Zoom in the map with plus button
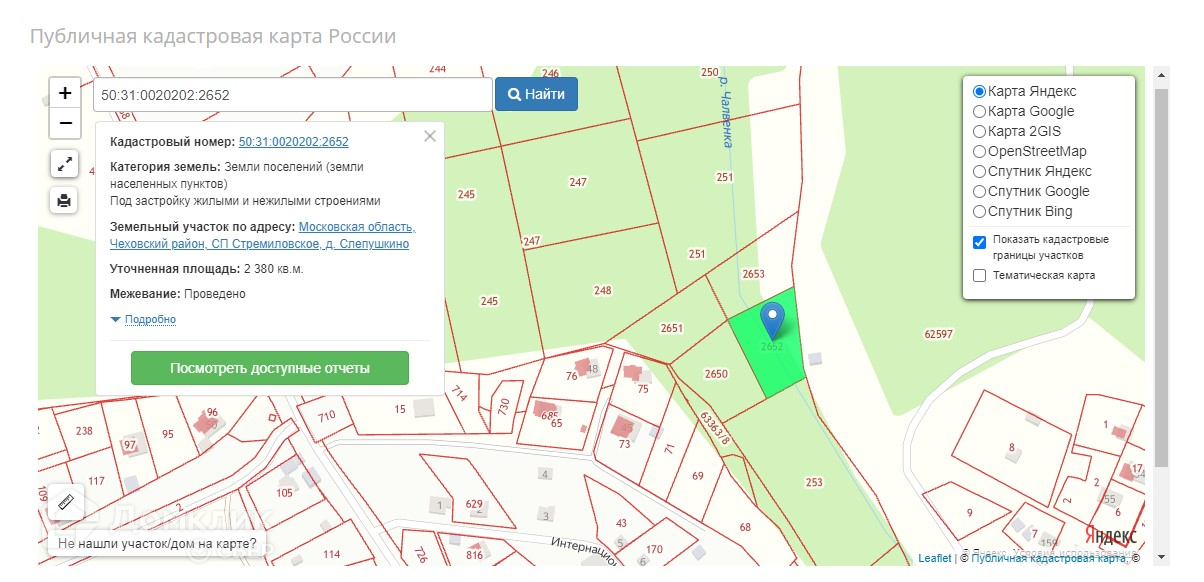Screen dimensions: 1204x582 [x=64, y=93]
